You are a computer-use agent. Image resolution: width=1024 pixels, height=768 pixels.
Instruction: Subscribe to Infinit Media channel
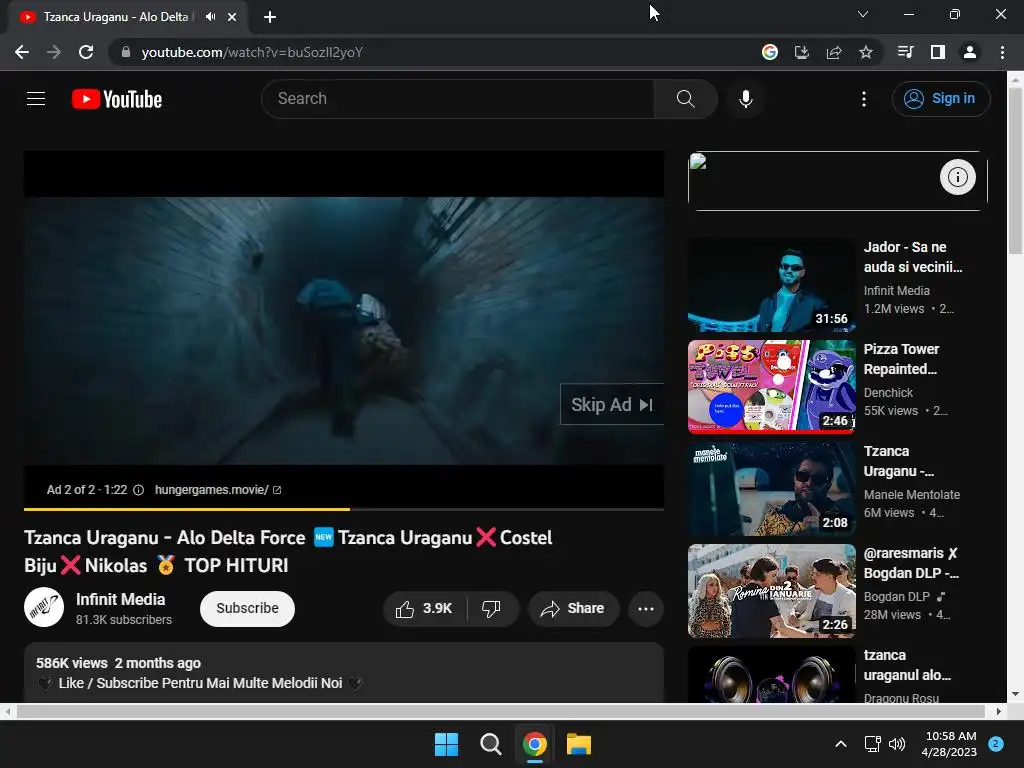tap(248, 609)
